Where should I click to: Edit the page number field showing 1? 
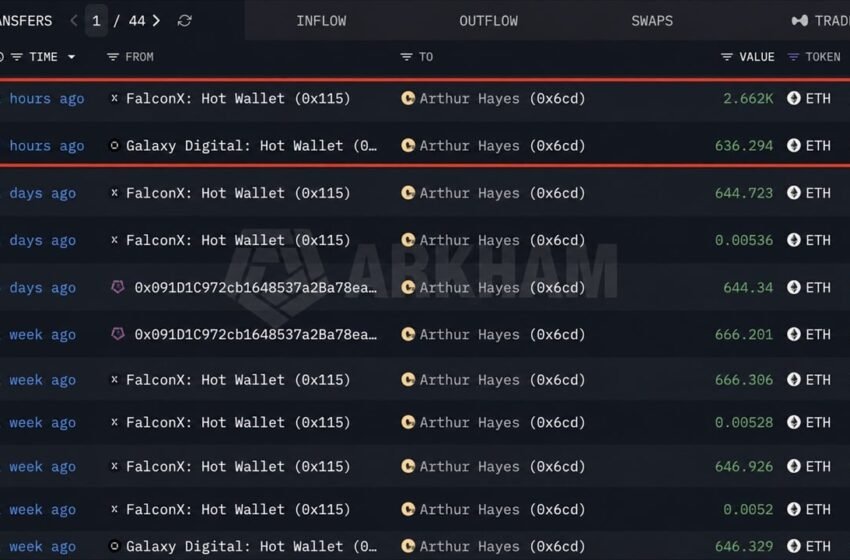[96, 21]
